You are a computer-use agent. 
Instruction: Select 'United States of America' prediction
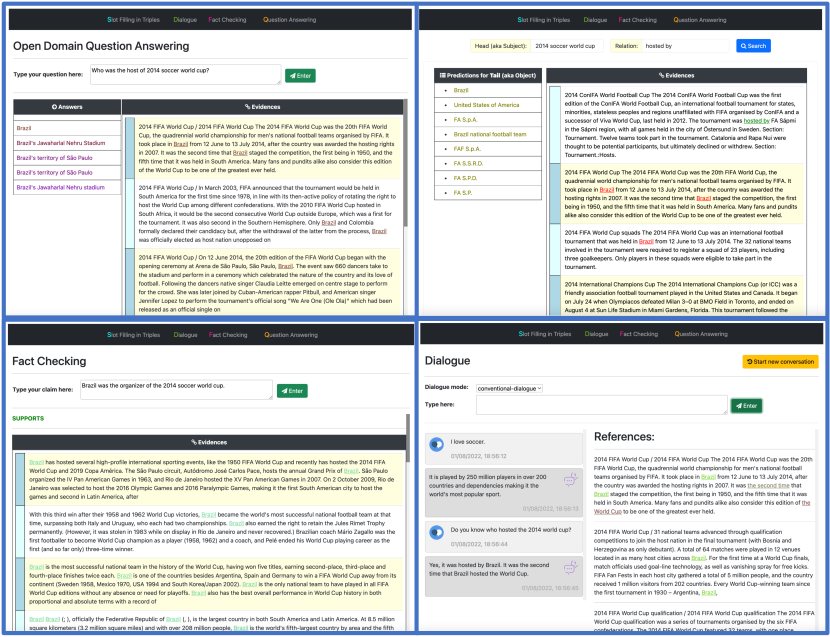[x=486, y=105]
